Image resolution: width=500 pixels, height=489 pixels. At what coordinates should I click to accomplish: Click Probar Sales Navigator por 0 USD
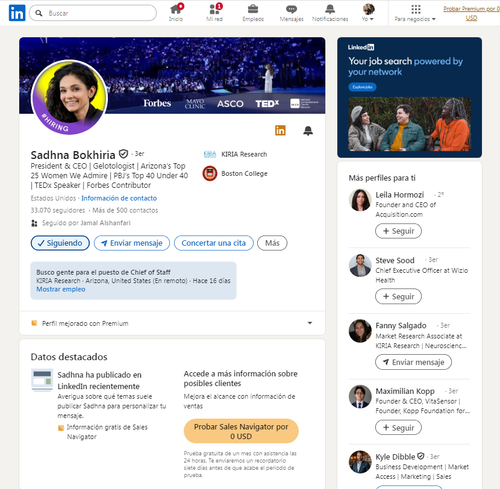click(x=241, y=431)
